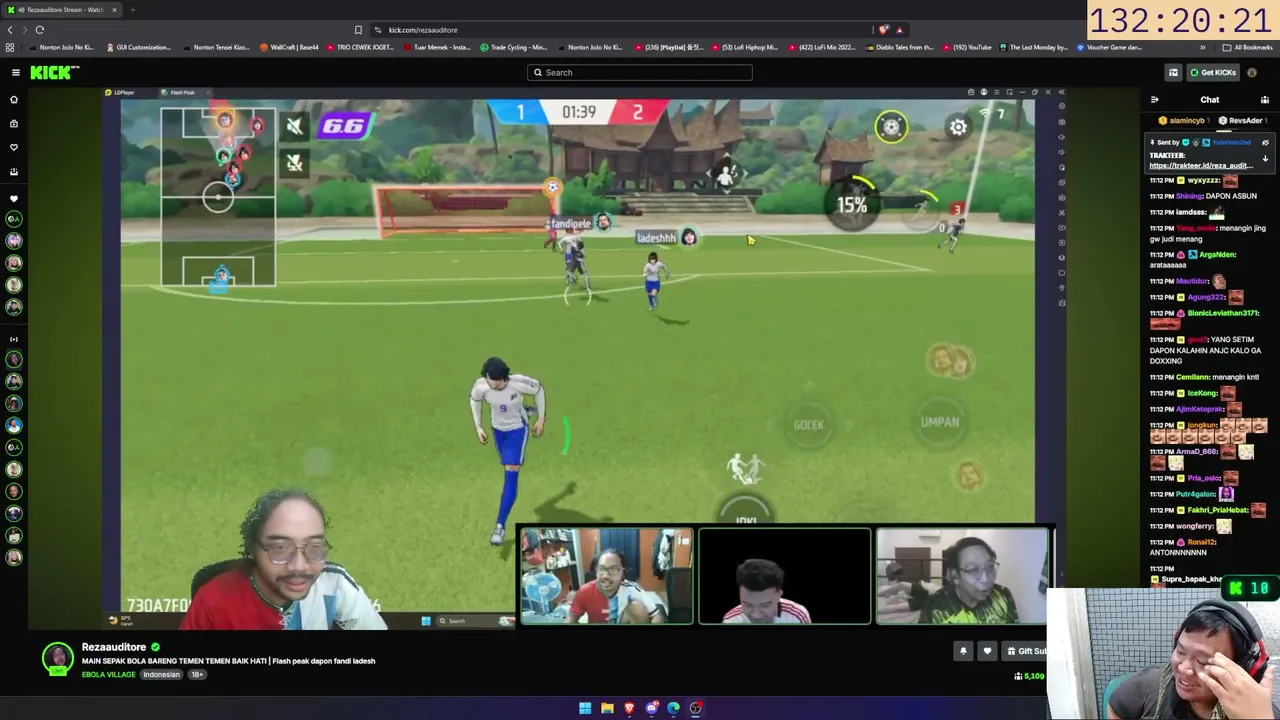Open the Rezaauditore channel avatar
The height and width of the screenshot is (720, 1280).
click(58, 657)
